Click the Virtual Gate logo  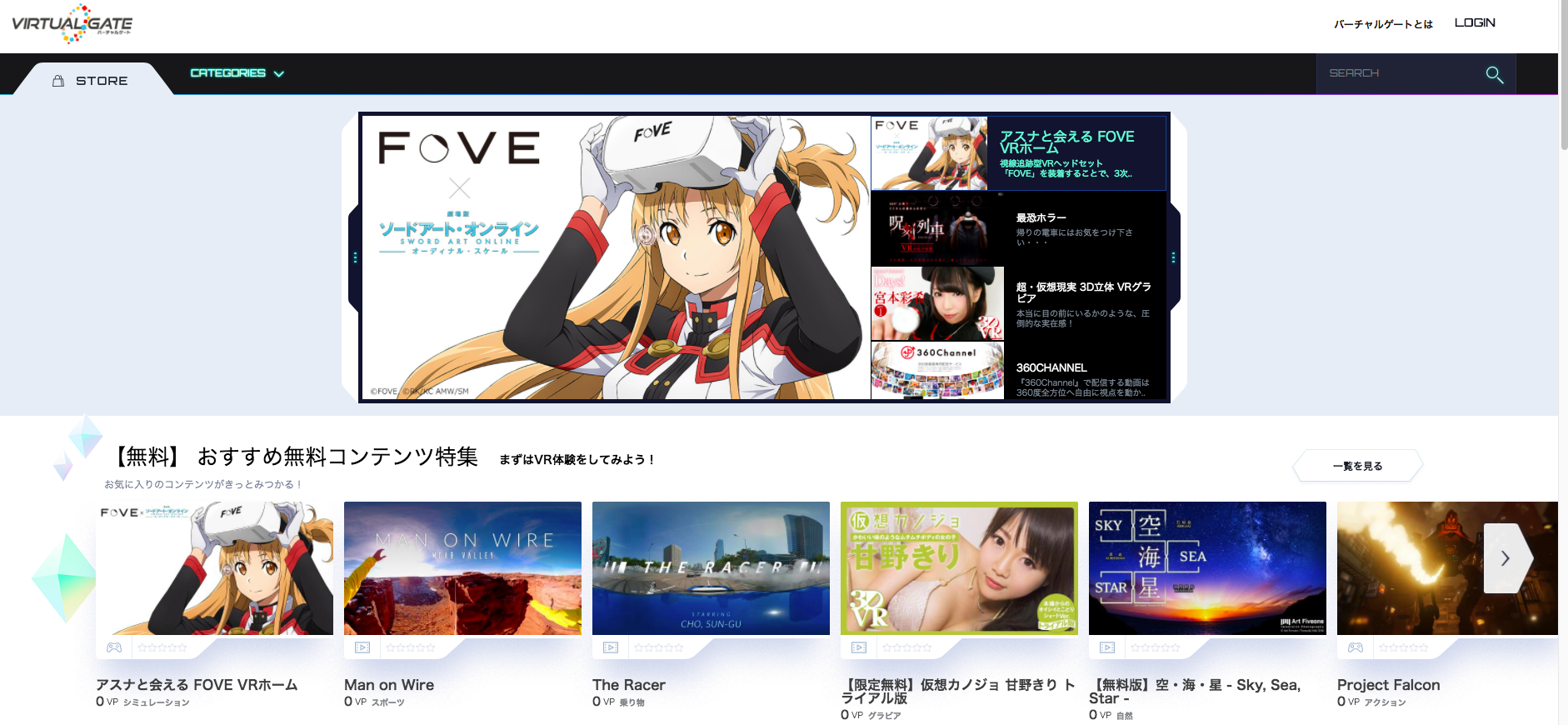72,23
